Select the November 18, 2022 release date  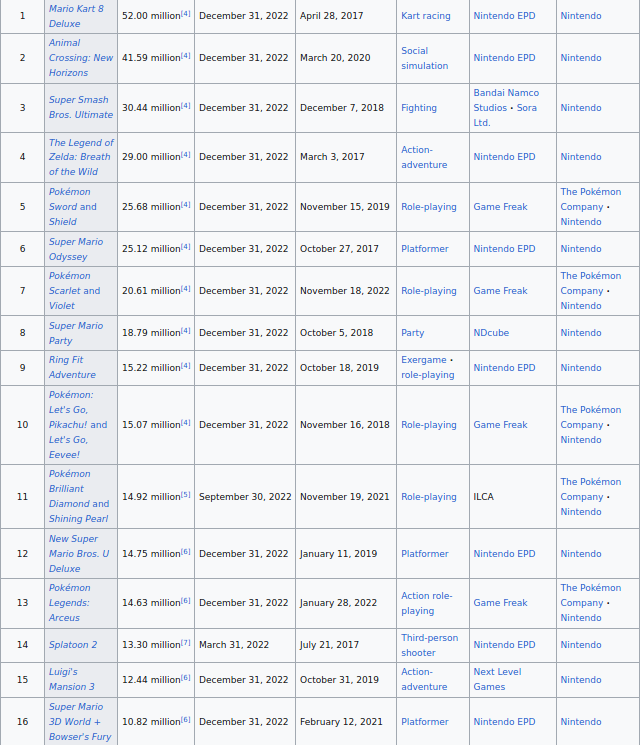345,291
